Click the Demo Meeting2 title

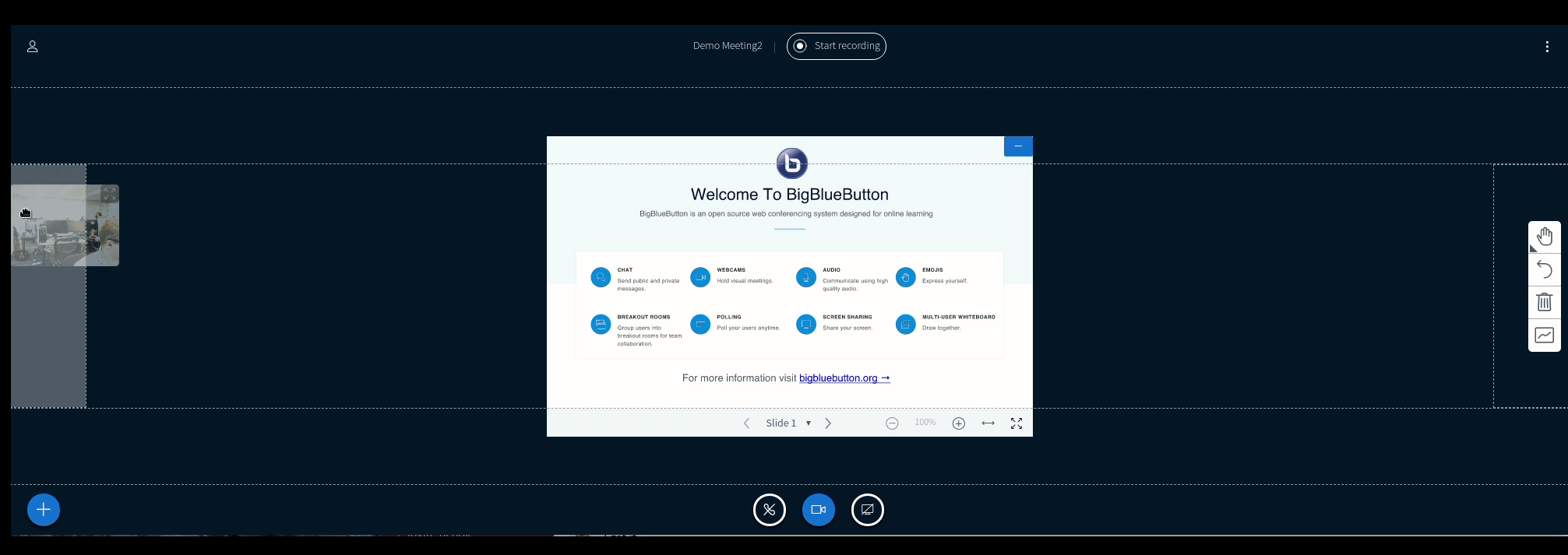tap(728, 46)
